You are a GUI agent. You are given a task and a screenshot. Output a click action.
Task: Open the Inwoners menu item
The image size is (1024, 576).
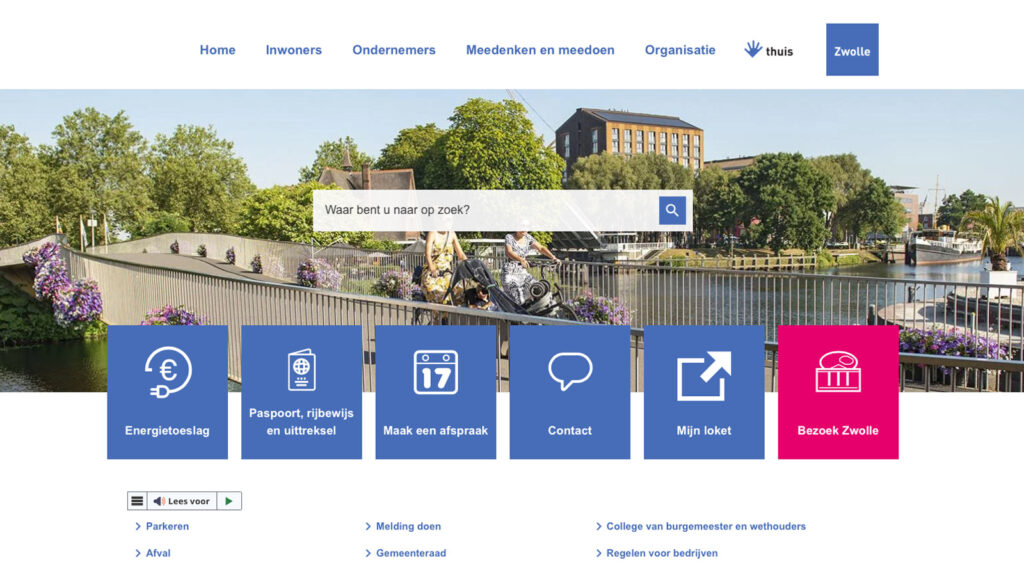[293, 50]
